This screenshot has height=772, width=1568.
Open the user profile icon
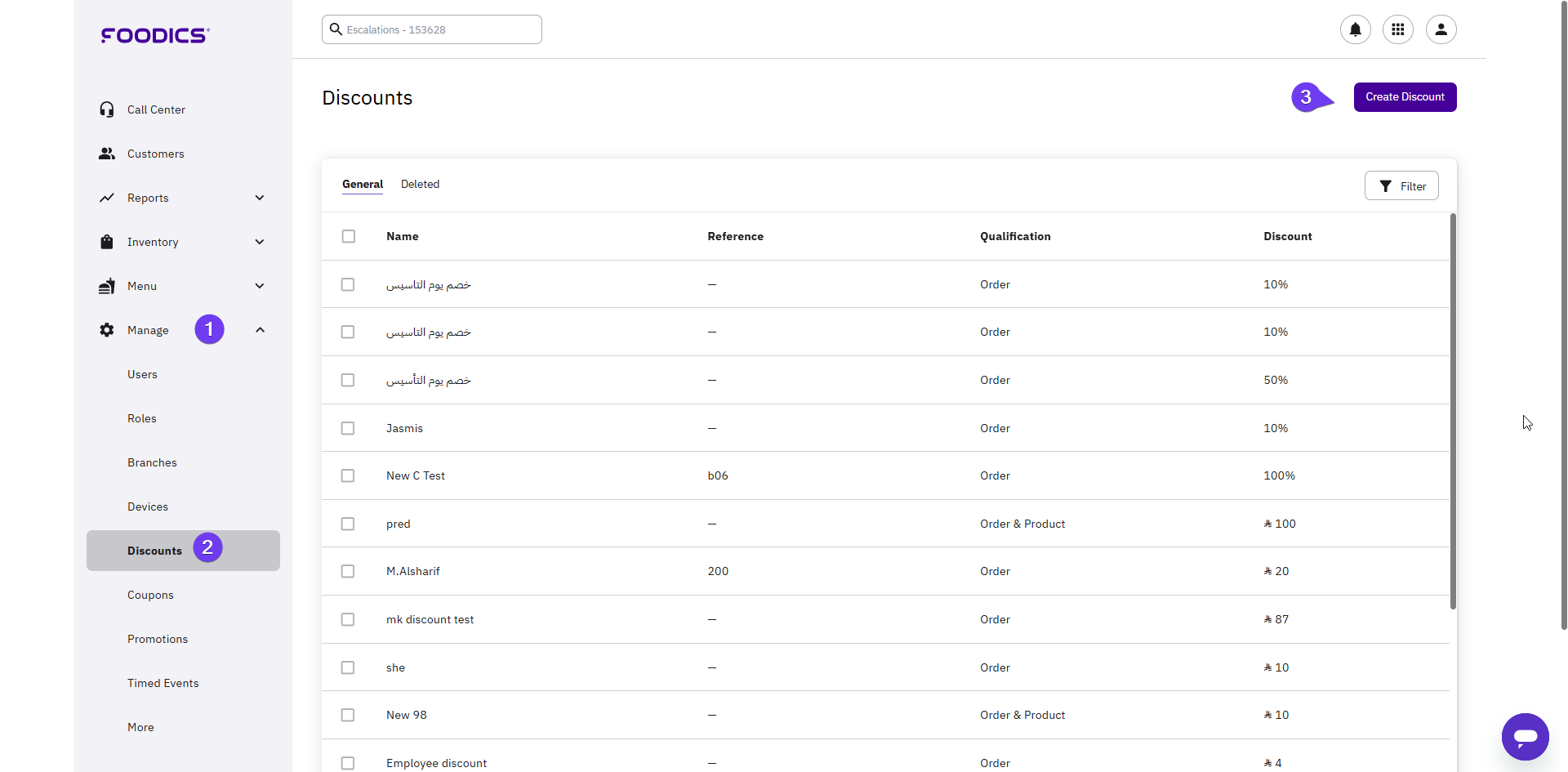tap(1441, 29)
